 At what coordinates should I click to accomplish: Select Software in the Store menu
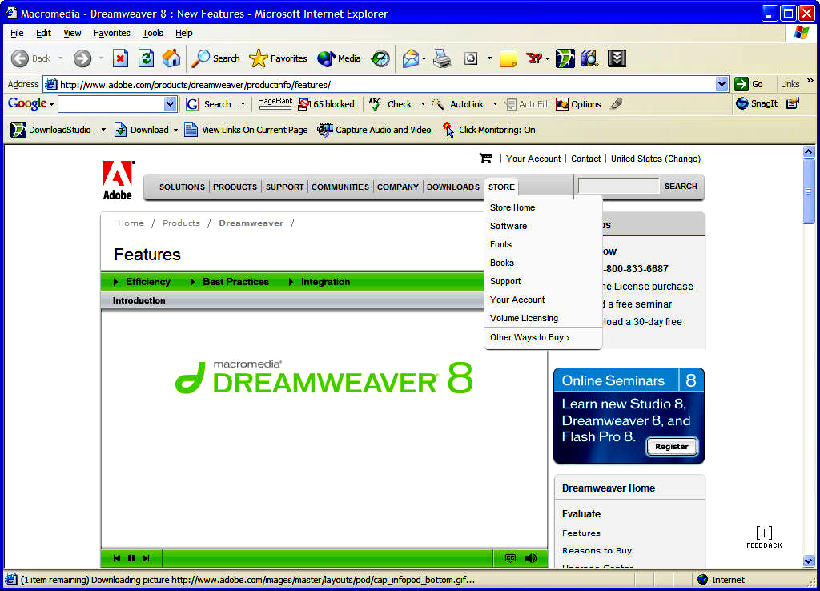click(508, 226)
